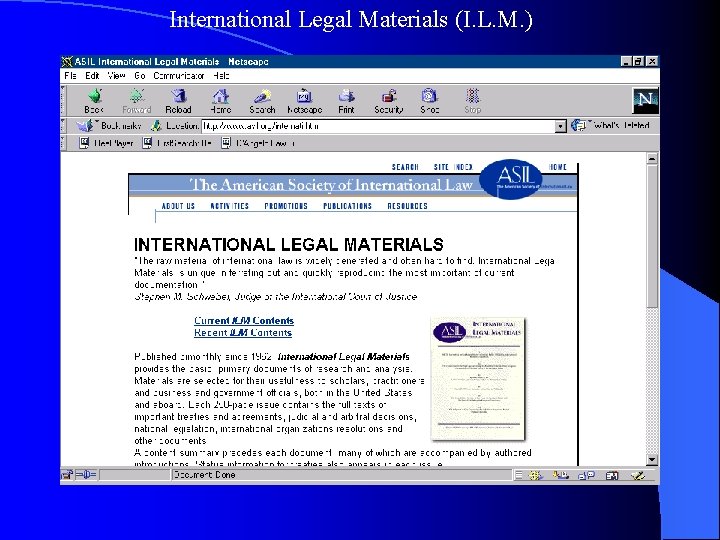Click the HOME link on ASIL header
The image size is (720, 540).
coord(557,167)
